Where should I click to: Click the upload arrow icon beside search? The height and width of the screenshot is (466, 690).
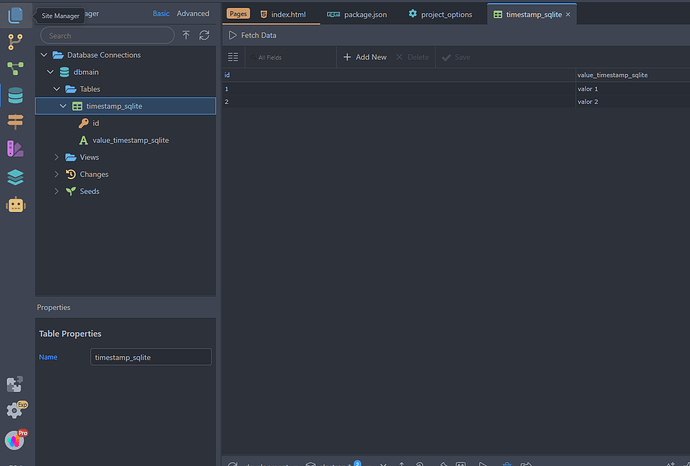(186, 35)
